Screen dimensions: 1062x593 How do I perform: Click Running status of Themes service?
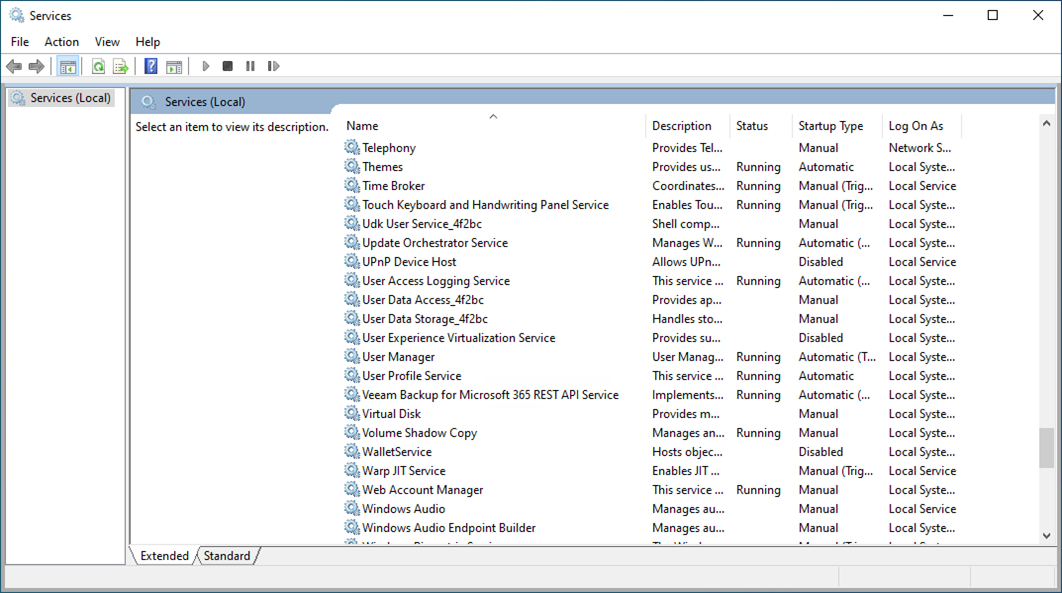click(x=758, y=167)
